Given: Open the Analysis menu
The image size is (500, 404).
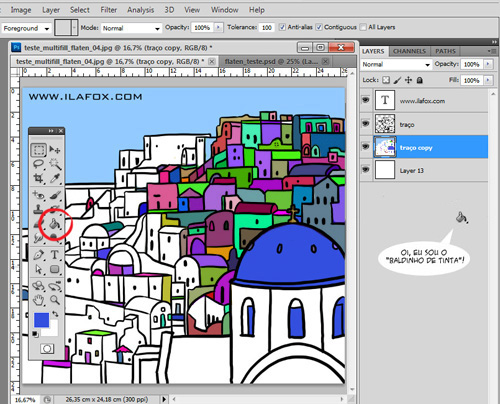Looking at the screenshot, I should coord(140,10).
